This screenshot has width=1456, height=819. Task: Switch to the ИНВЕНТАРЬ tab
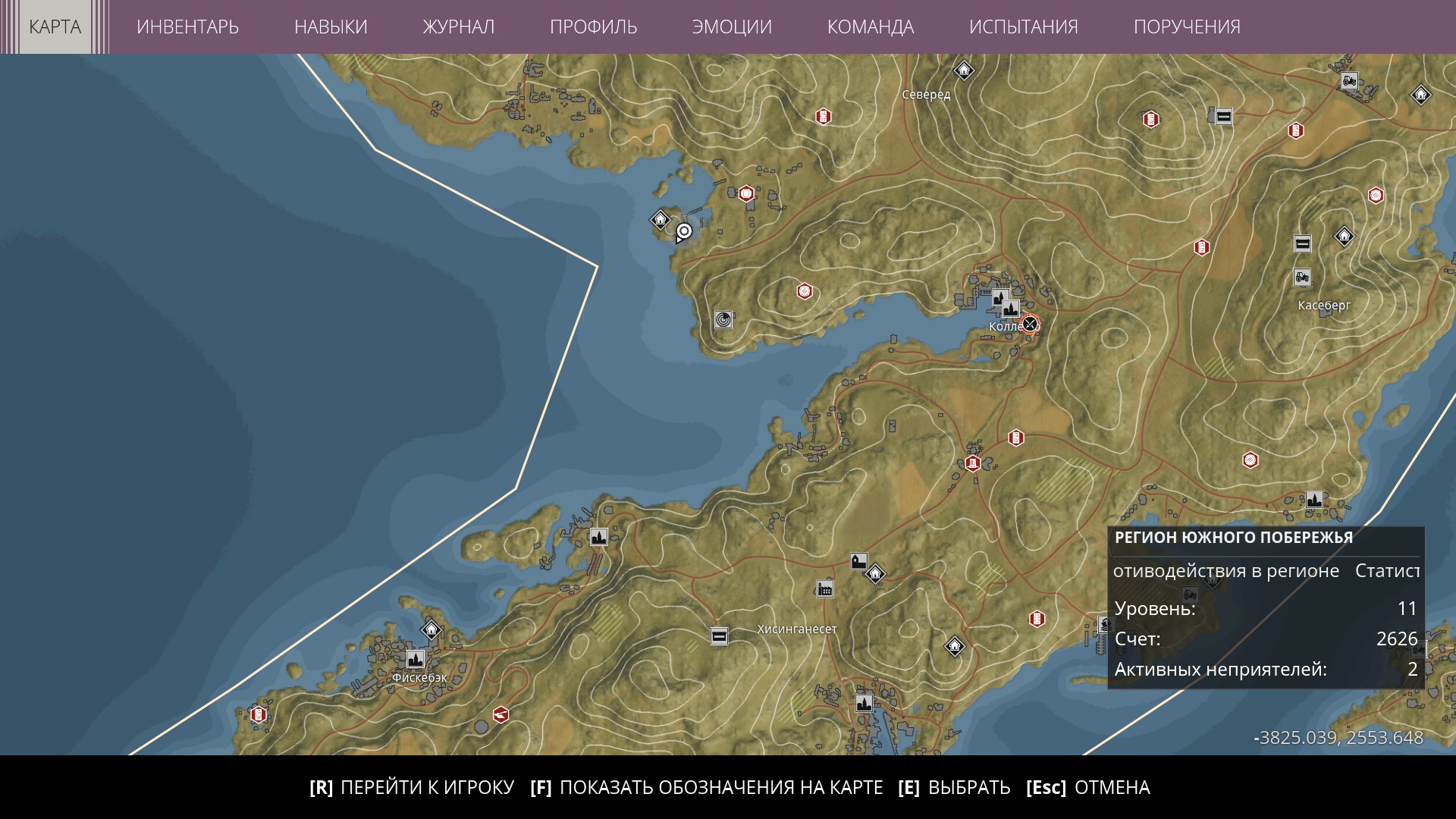[187, 27]
